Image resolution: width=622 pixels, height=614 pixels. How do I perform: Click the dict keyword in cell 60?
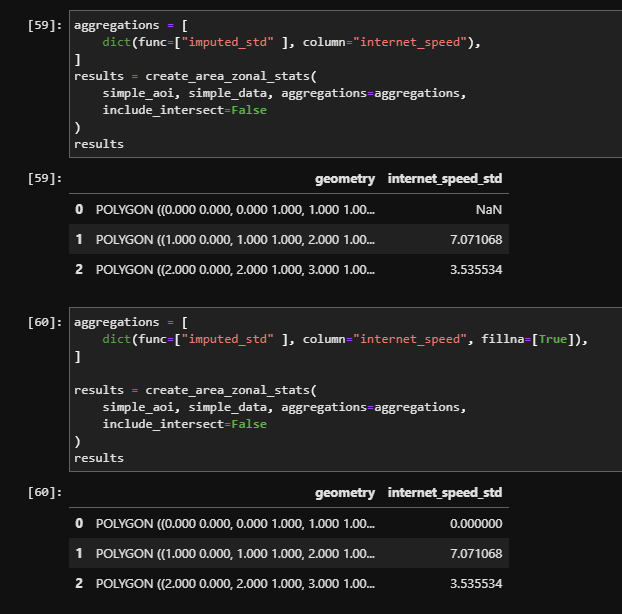point(117,339)
